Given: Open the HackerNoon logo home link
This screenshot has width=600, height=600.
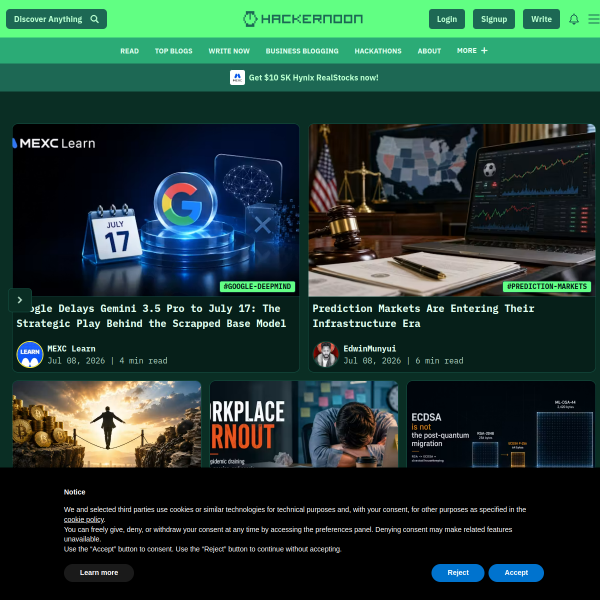Looking at the screenshot, I should click(303, 19).
